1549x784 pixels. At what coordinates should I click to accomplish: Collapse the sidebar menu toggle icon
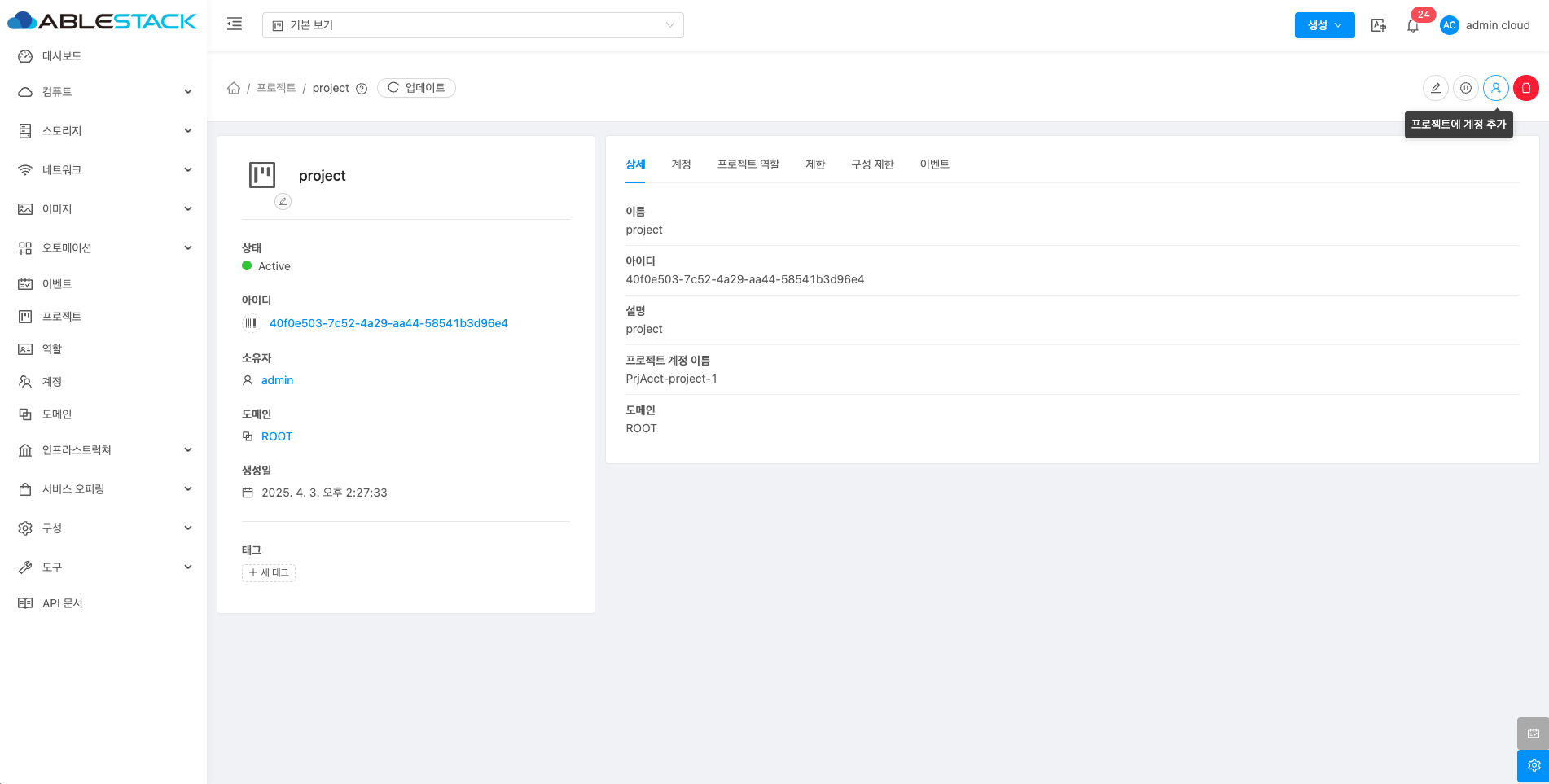coord(235,24)
